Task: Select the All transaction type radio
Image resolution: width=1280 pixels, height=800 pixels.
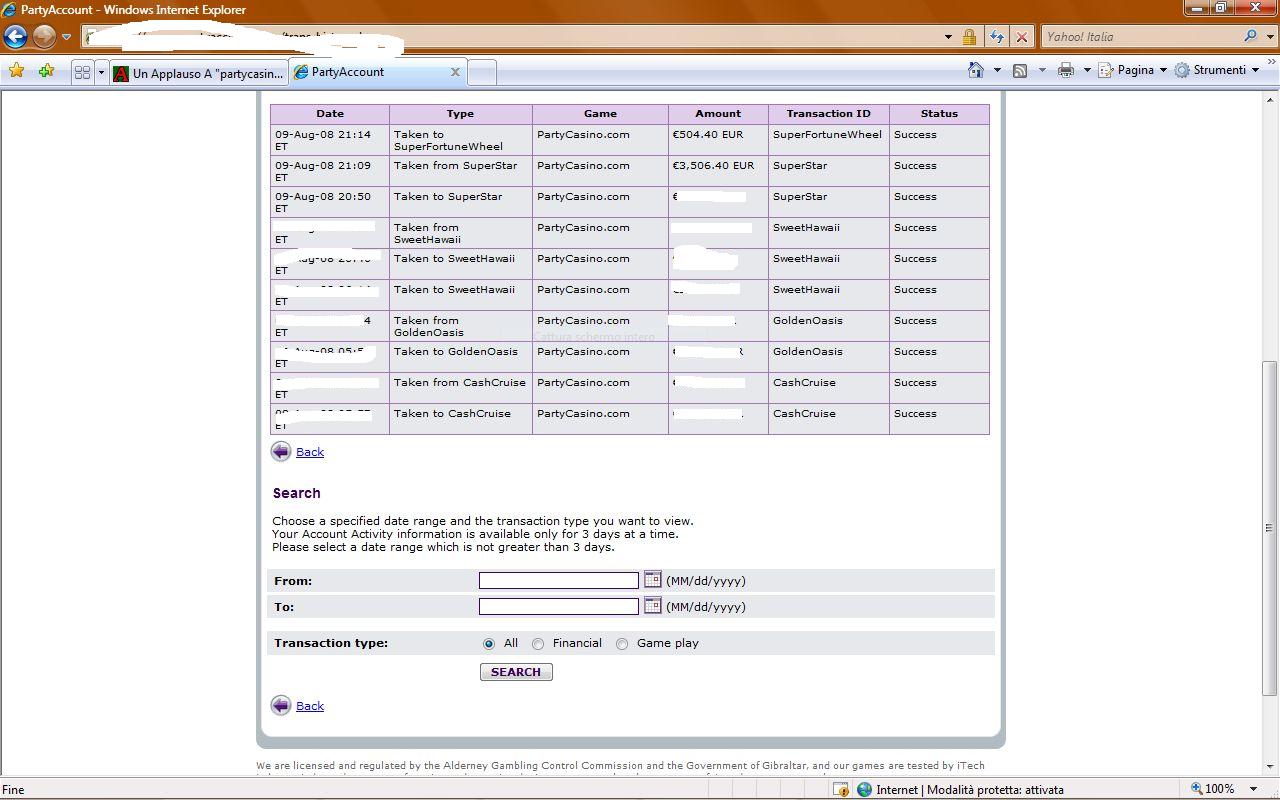Action: (x=488, y=644)
